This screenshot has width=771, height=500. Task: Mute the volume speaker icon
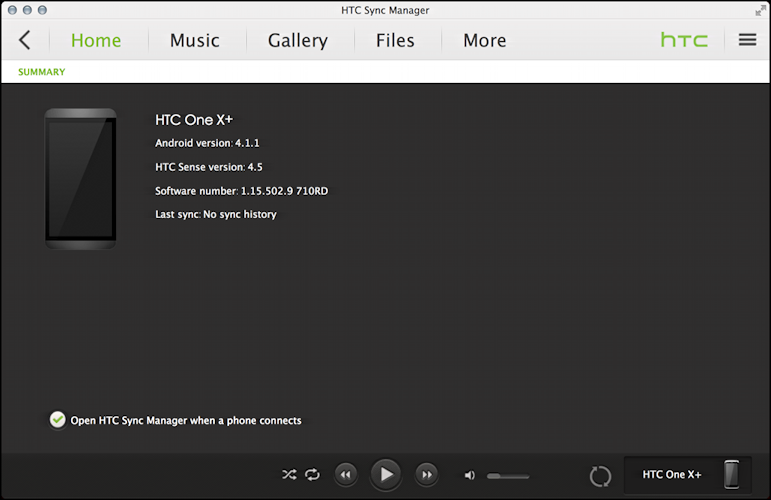(x=470, y=475)
